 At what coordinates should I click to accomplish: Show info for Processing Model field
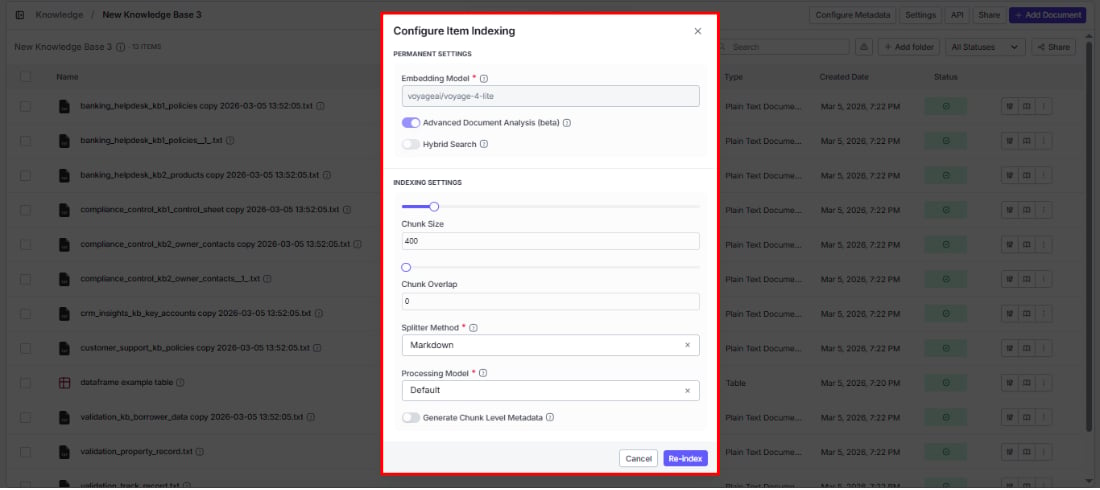(483, 373)
